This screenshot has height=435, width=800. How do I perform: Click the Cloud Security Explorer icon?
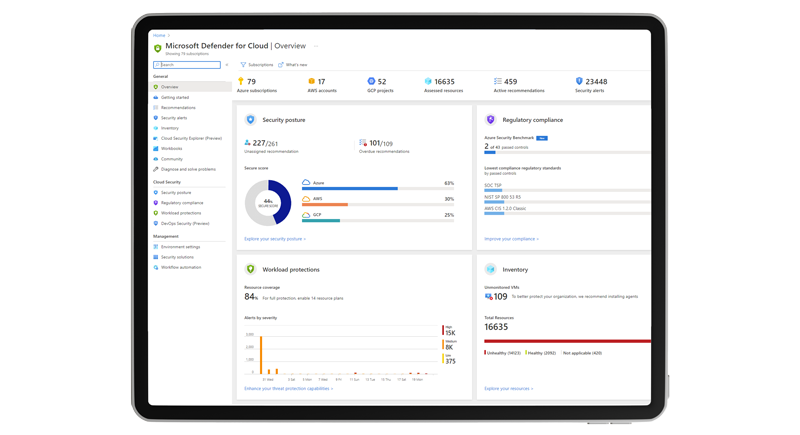[156, 138]
